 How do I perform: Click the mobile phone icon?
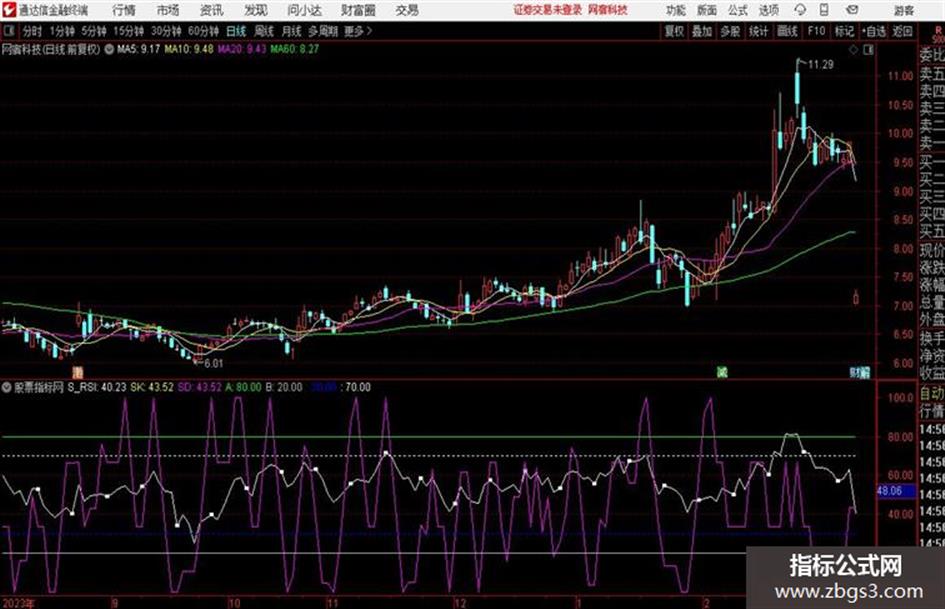[824, 10]
